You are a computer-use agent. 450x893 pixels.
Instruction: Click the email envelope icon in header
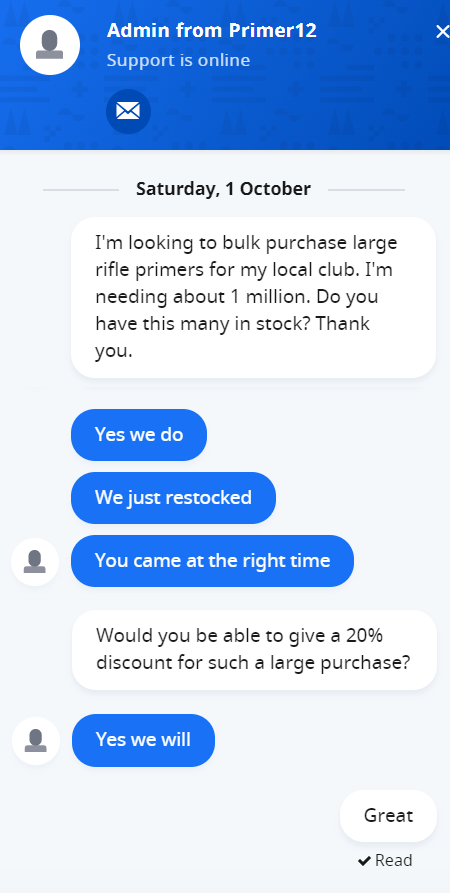[128, 112]
